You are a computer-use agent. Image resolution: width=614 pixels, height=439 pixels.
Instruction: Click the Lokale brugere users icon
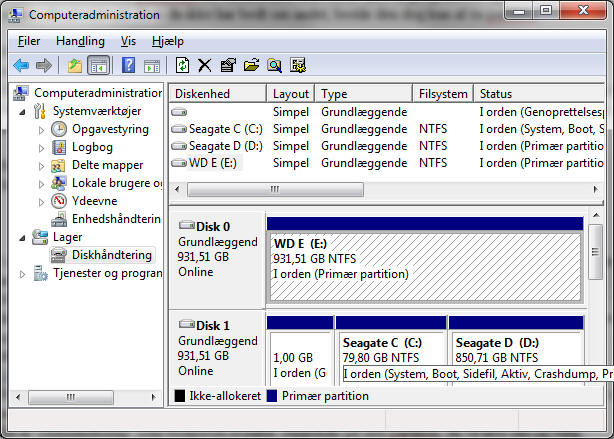(58, 183)
